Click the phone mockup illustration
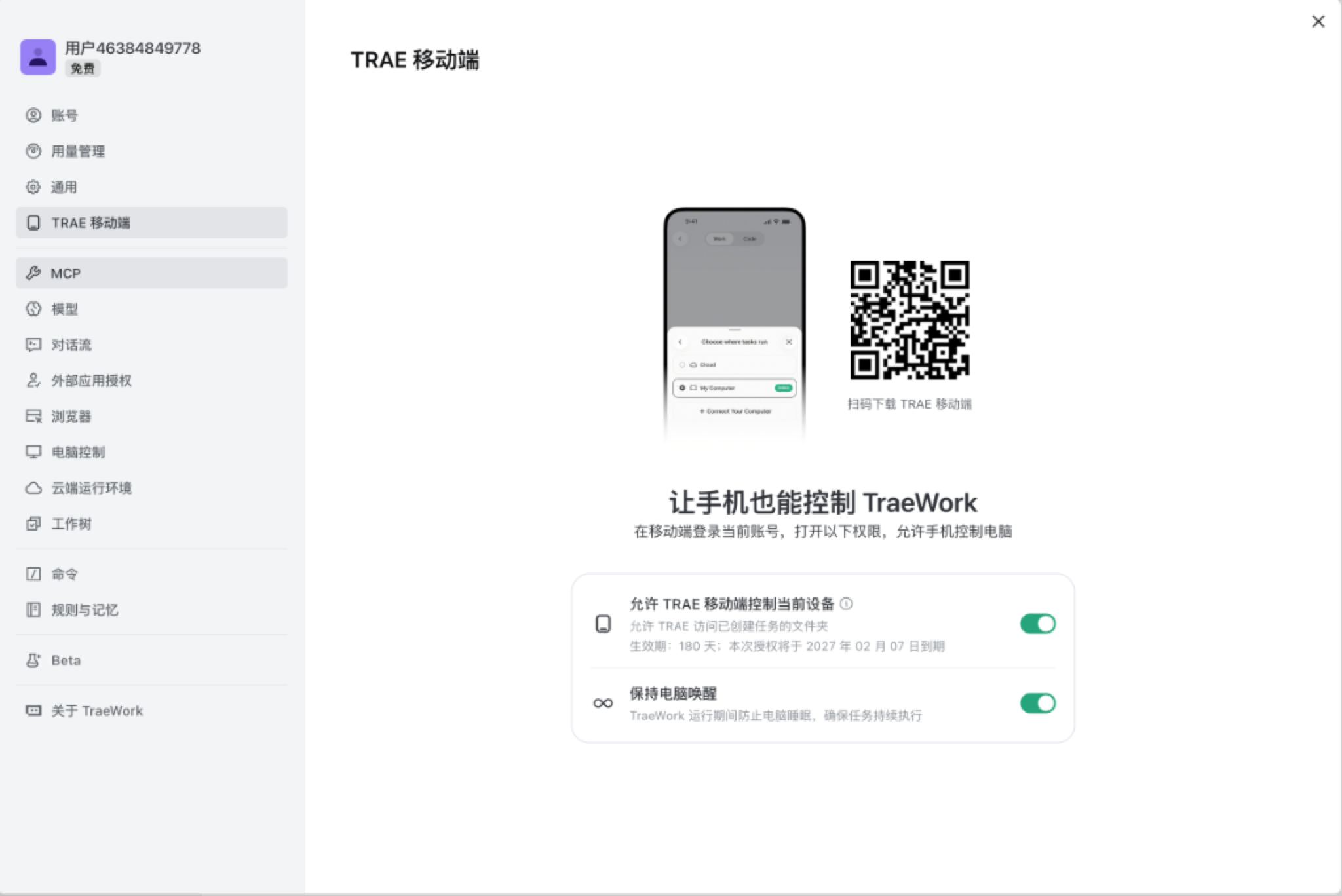Screen dimensions: 1342x896 [735, 324]
